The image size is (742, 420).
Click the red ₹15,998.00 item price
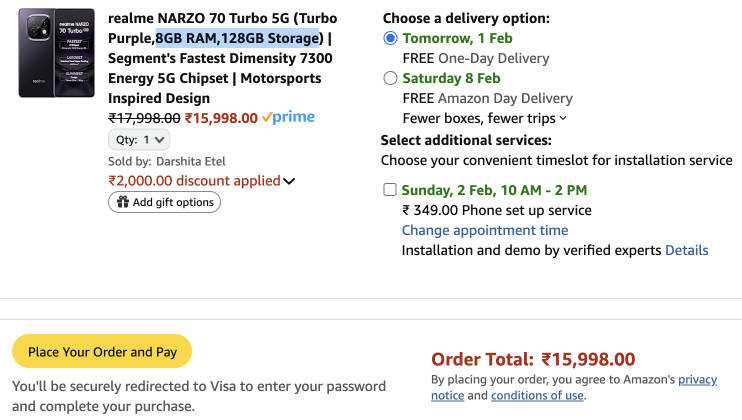coord(221,117)
